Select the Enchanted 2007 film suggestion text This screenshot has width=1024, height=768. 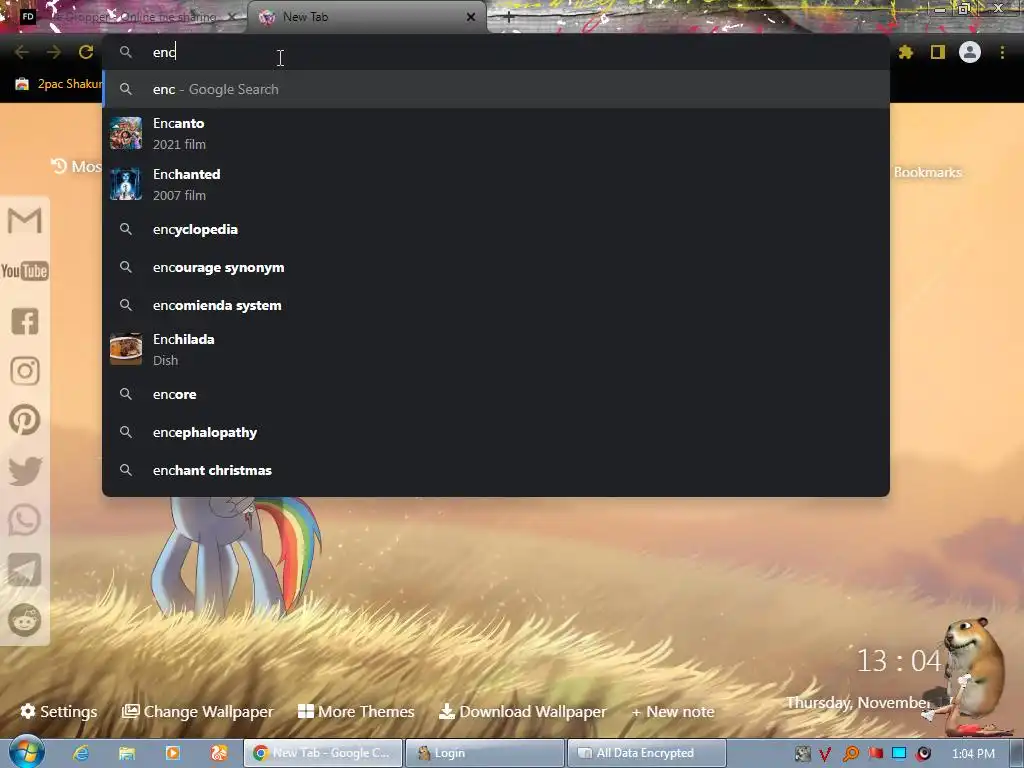(x=187, y=184)
